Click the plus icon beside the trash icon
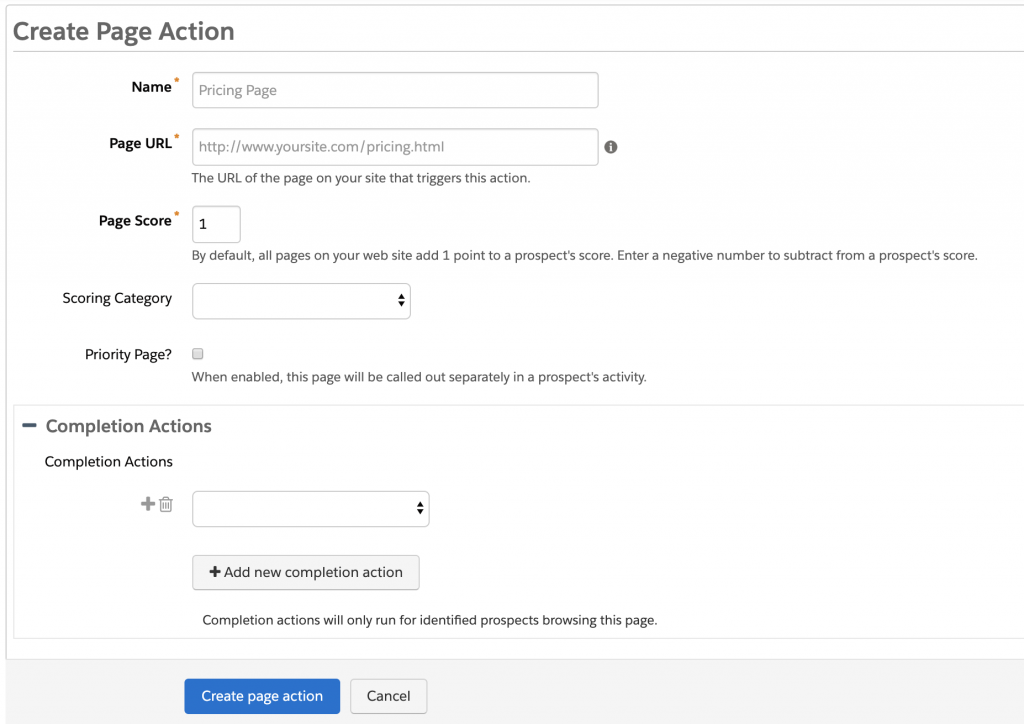The width and height of the screenshot is (1024, 724). tap(147, 504)
